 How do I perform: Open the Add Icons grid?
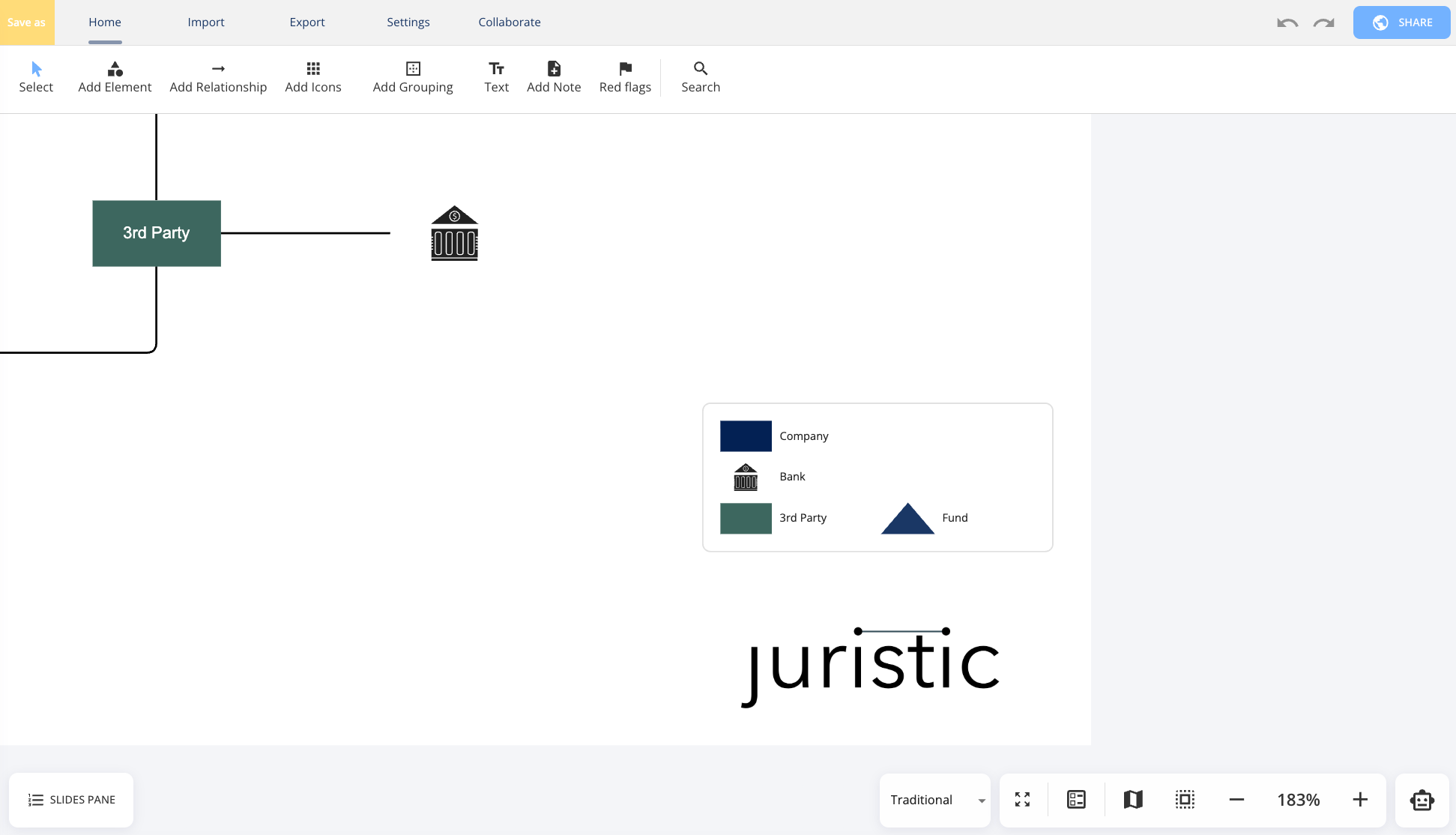(313, 77)
